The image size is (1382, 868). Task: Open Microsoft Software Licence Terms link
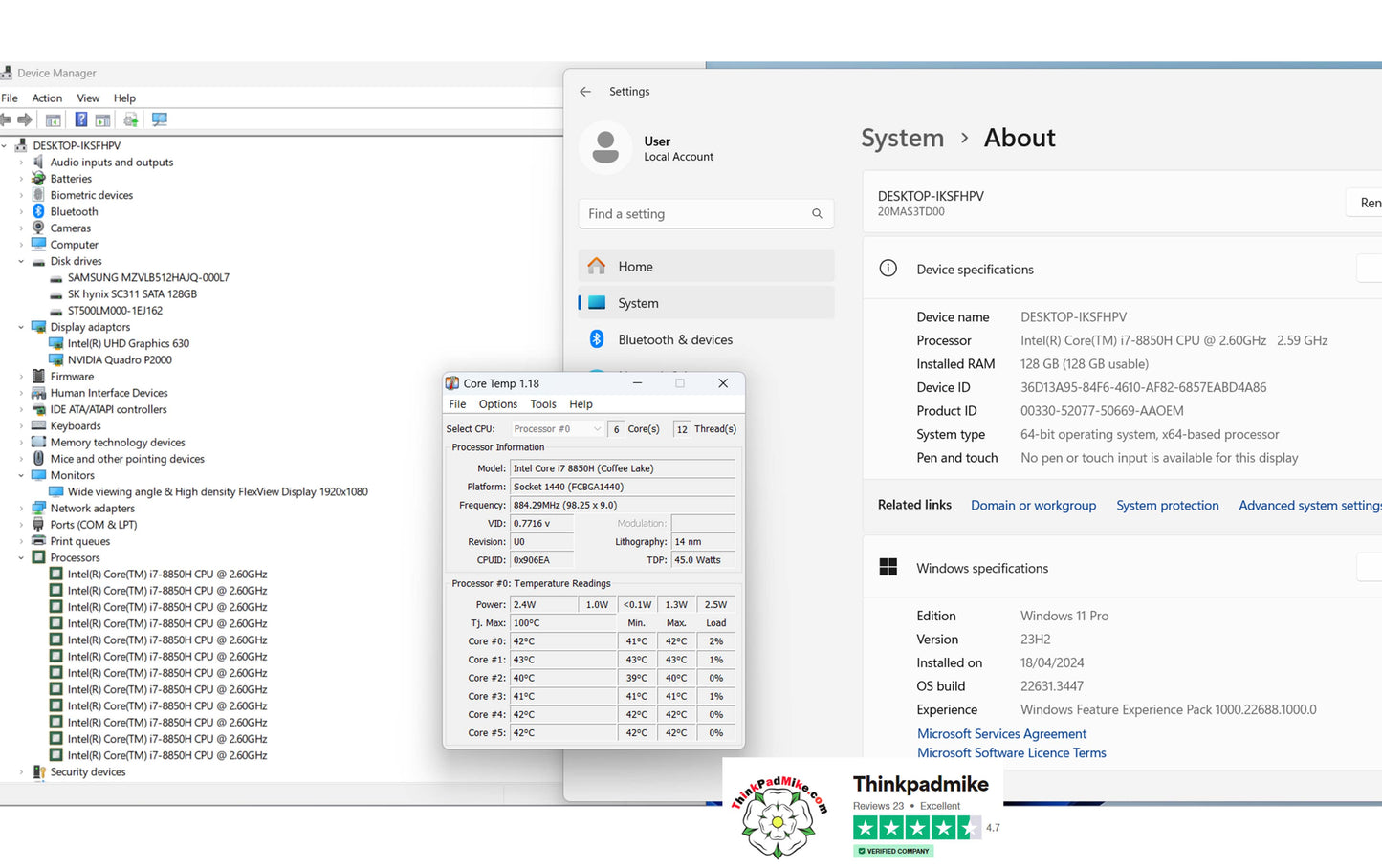(1012, 753)
